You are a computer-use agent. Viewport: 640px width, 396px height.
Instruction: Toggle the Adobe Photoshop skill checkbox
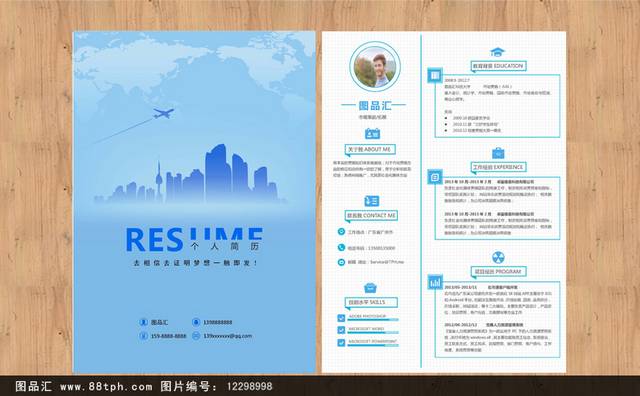(341, 318)
